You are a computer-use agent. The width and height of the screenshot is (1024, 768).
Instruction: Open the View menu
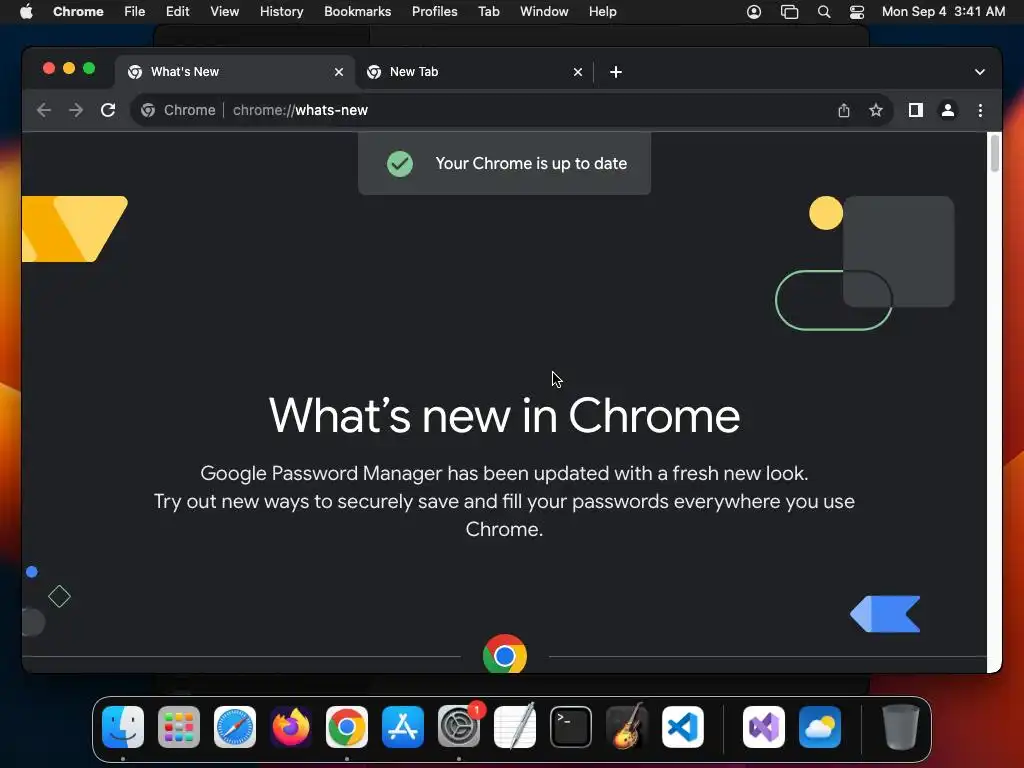pyautogui.click(x=225, y=12)
